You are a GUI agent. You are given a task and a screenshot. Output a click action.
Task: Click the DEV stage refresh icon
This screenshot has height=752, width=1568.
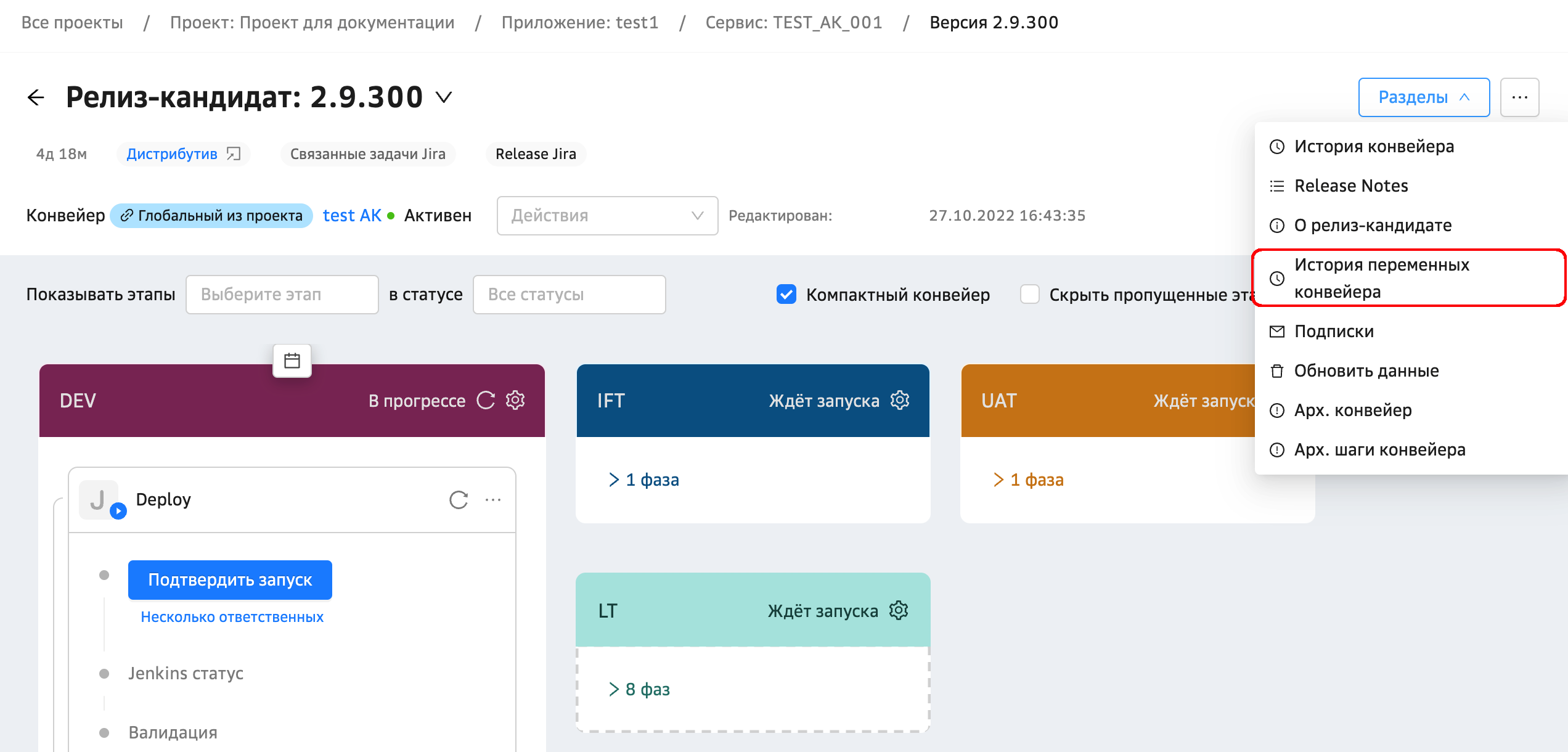click(486, 401)
